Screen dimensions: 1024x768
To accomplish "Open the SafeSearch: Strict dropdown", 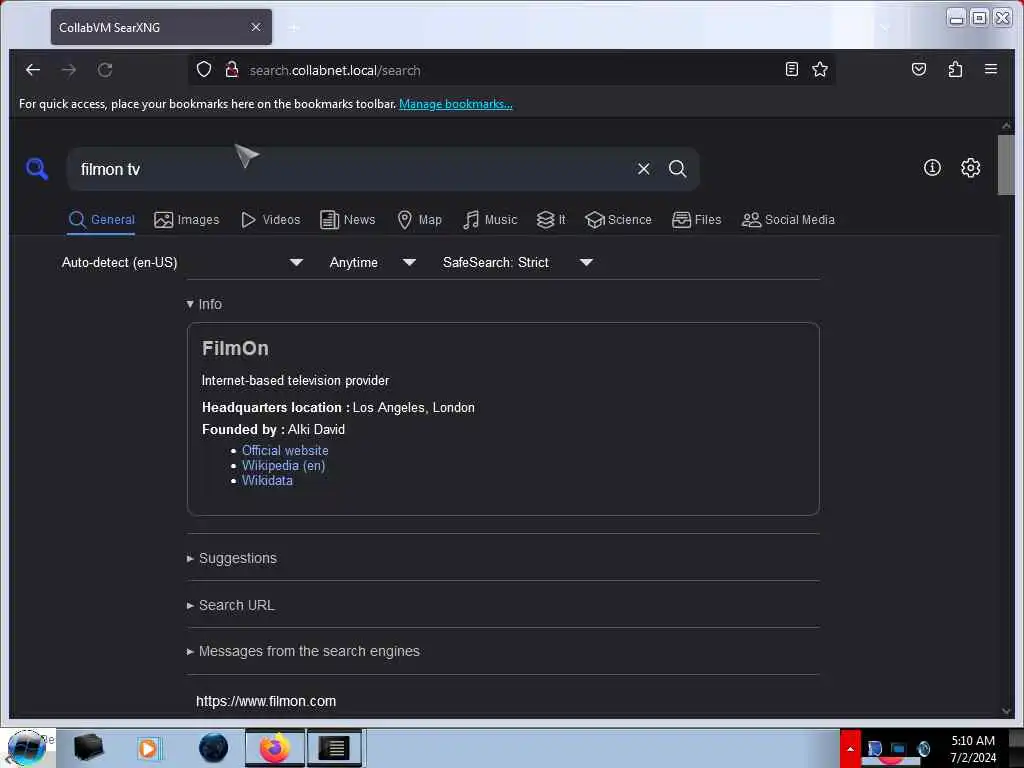I will tap(518, 263).
